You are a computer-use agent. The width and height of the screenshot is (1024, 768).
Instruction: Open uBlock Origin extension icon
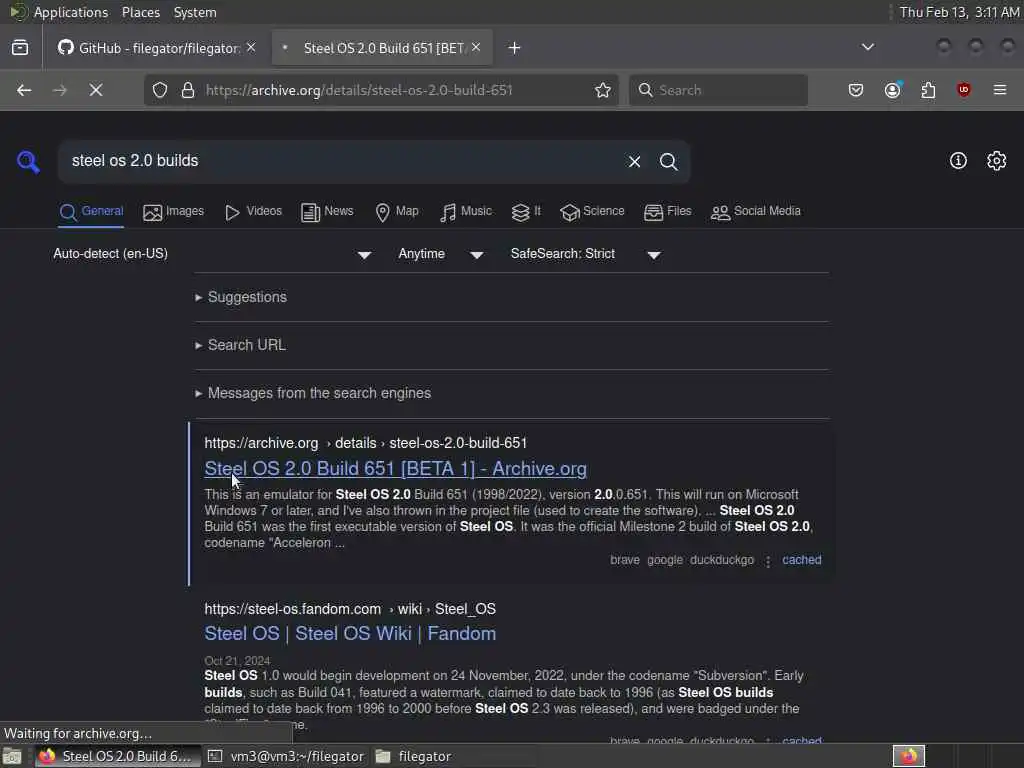click(964, 90)
